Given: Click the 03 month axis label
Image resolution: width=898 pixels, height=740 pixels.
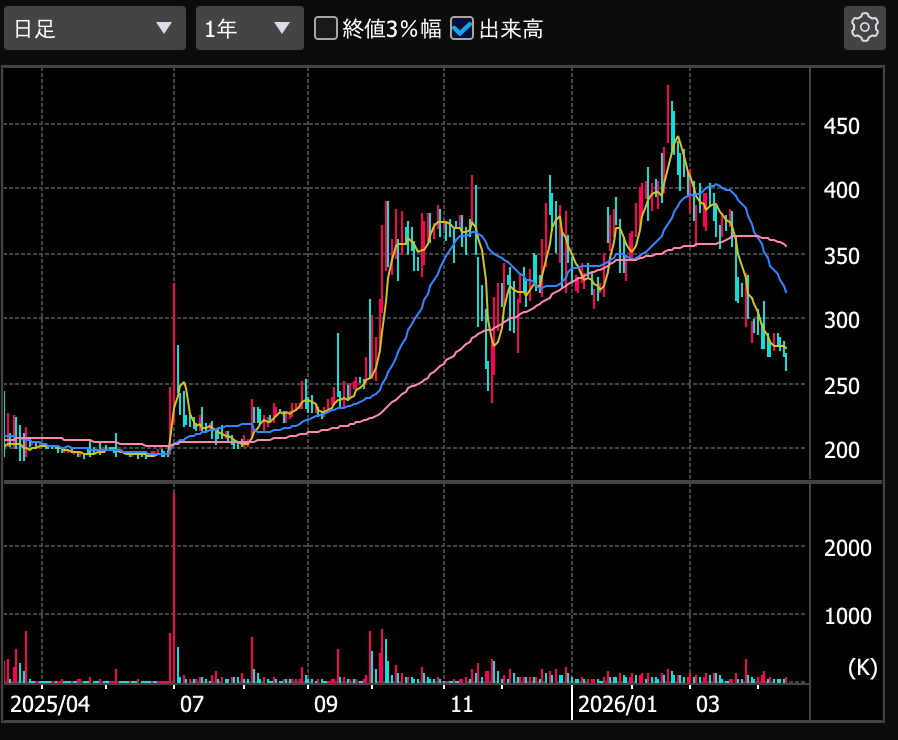Looking at the screenshot, I should (x=708, y=704).
